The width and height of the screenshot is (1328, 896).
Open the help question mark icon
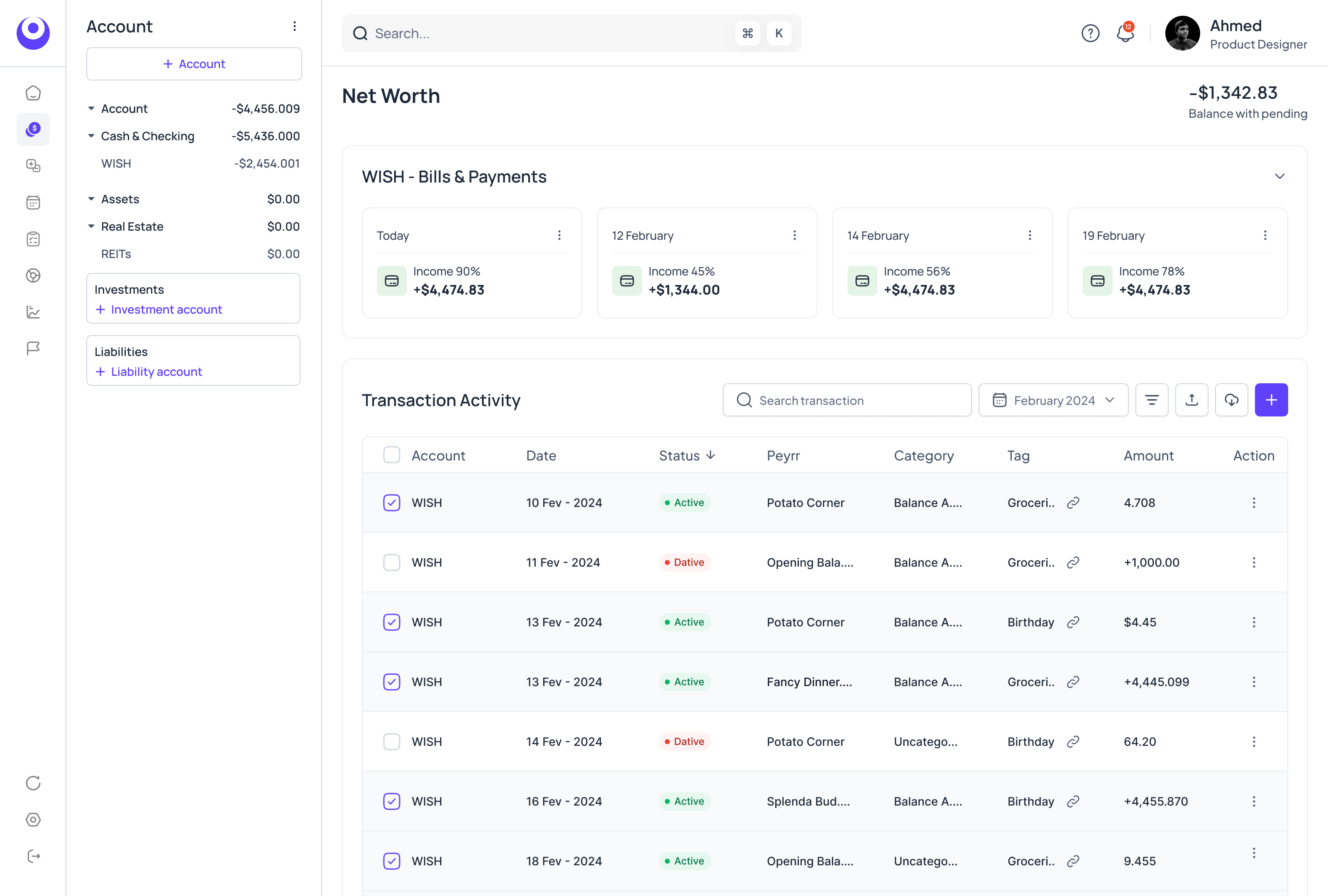[x=1090, y=33]
